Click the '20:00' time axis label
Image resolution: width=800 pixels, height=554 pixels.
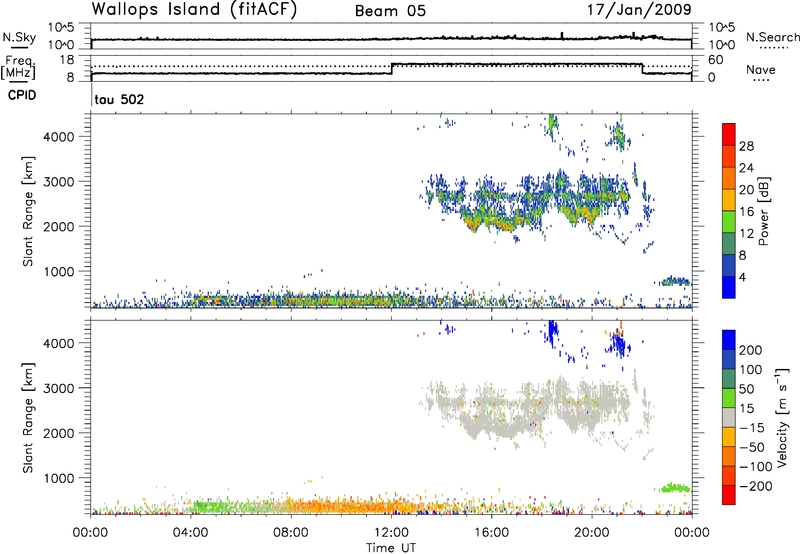[592, 533]
